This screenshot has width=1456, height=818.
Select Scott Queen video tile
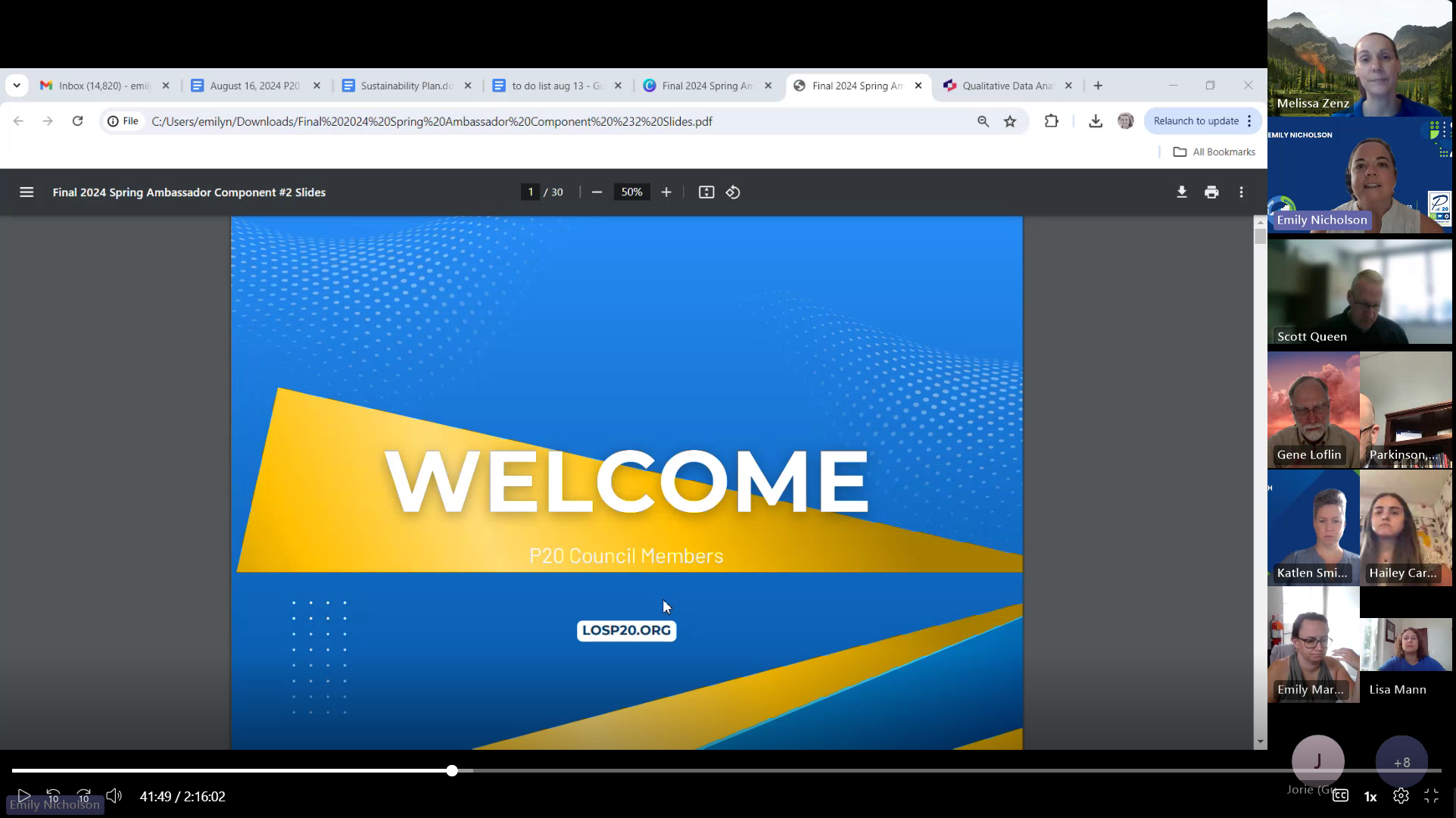(1360, 292)
